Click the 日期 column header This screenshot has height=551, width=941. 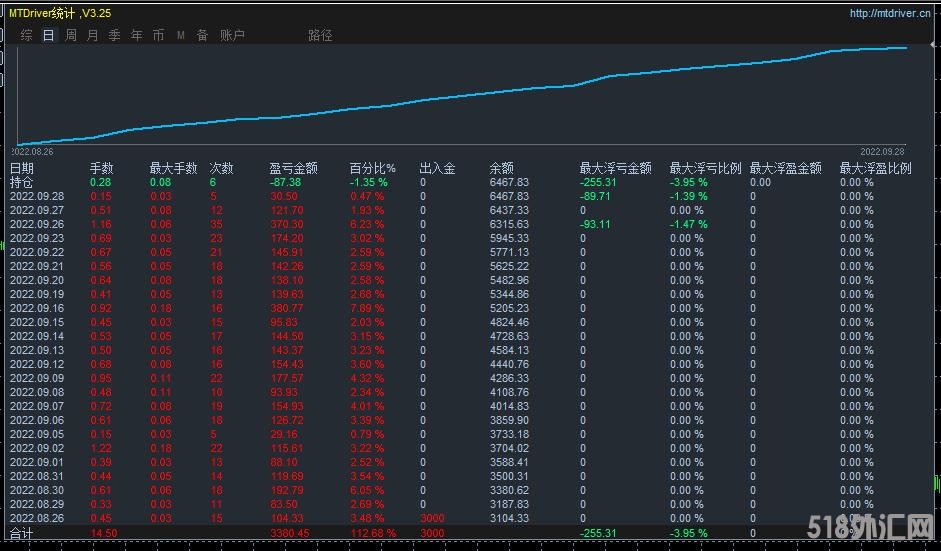point(22,168)
